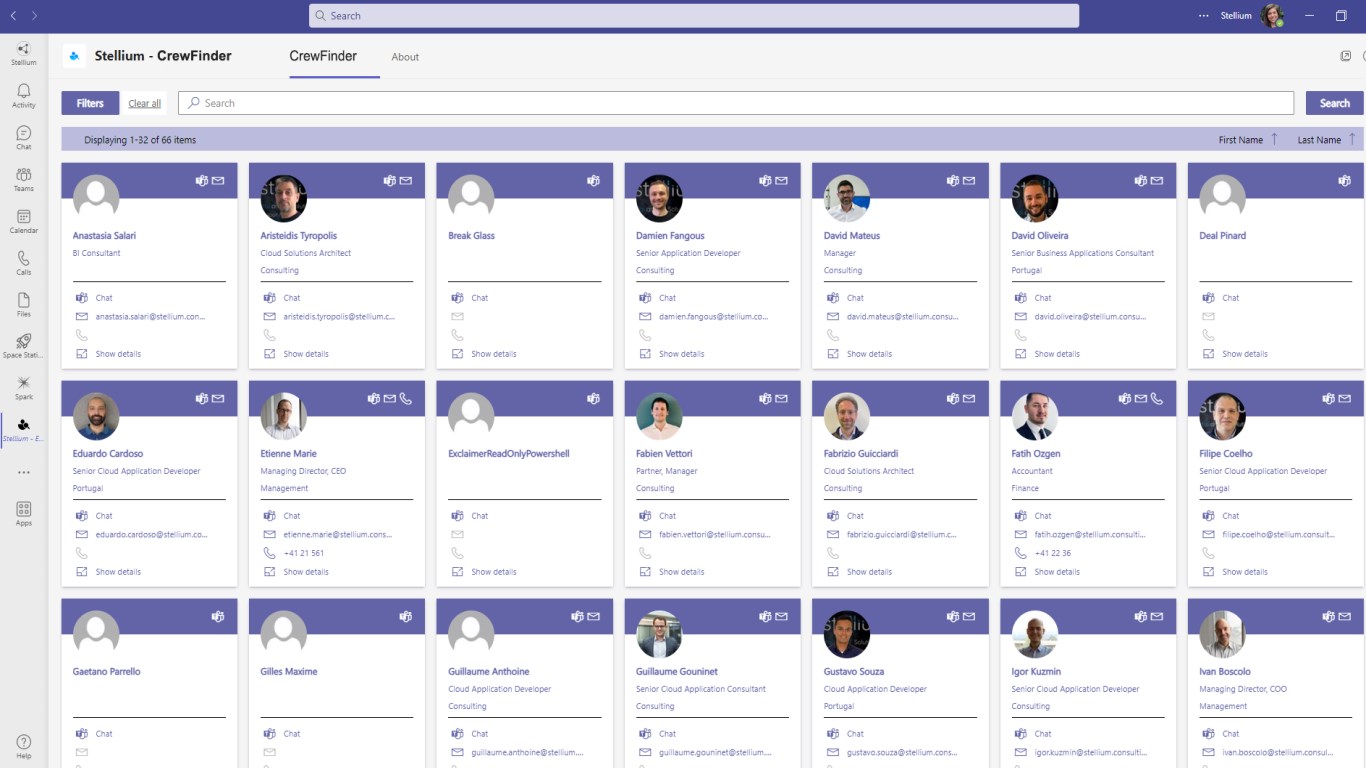Click the Teams icon on Break Glass card header

click(x=593, y=181)
